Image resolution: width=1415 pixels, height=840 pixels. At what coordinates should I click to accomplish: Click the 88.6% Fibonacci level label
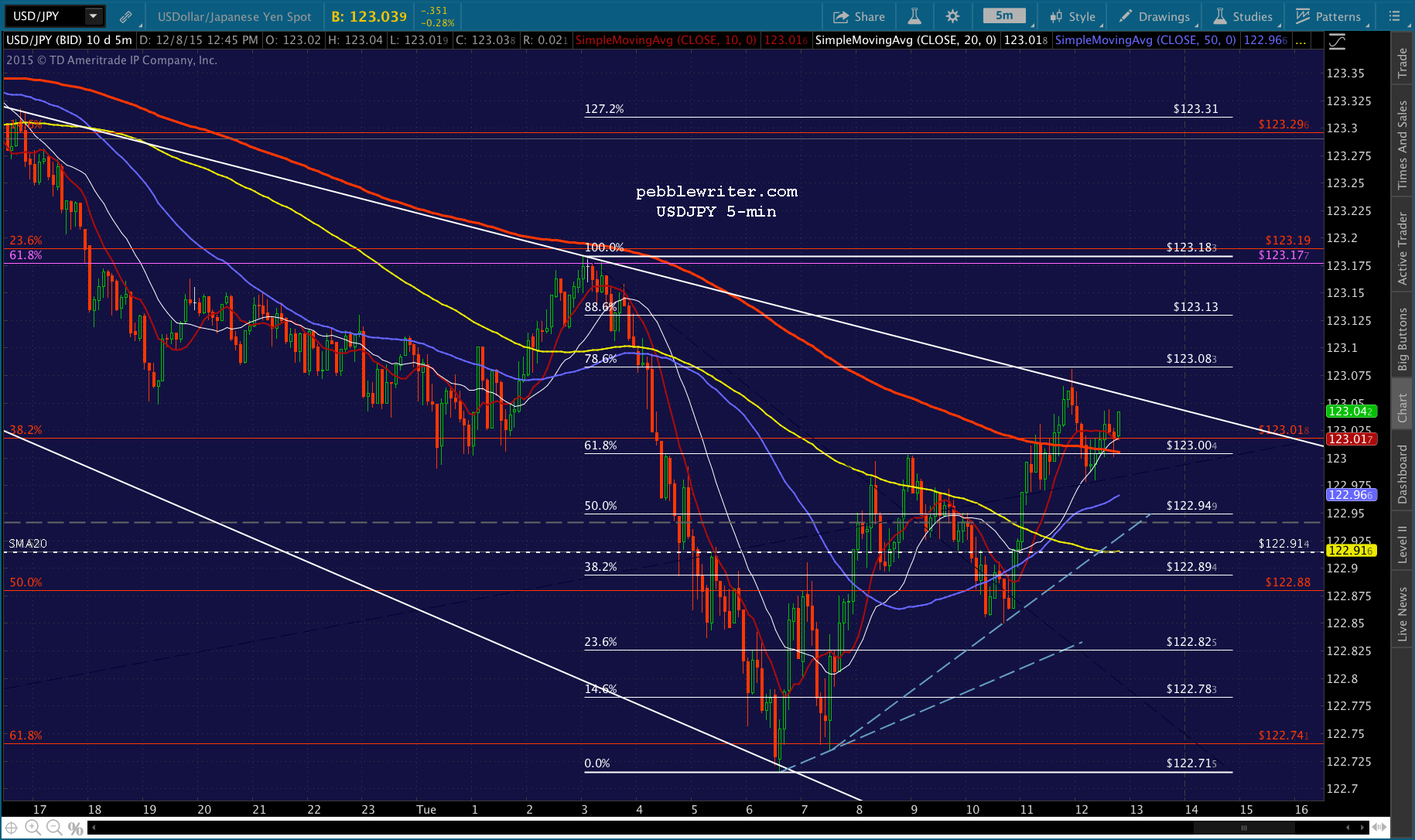(x=601, y=307)
